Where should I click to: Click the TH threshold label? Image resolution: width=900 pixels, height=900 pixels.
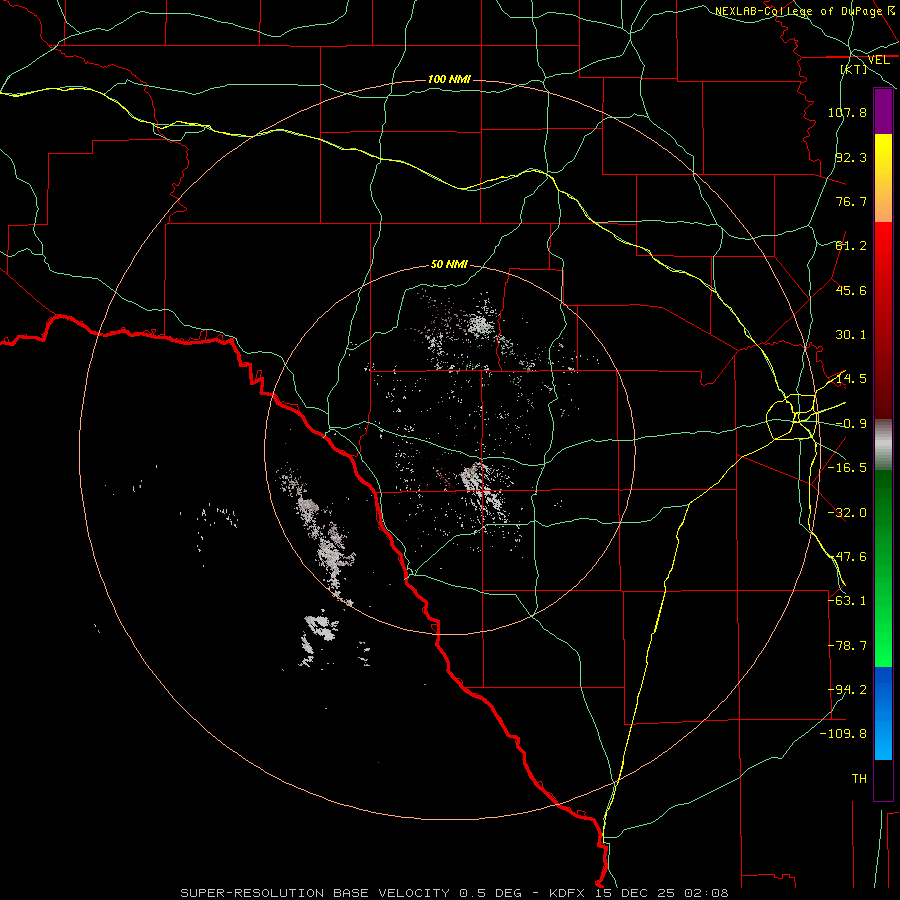(x=859, y=779)
